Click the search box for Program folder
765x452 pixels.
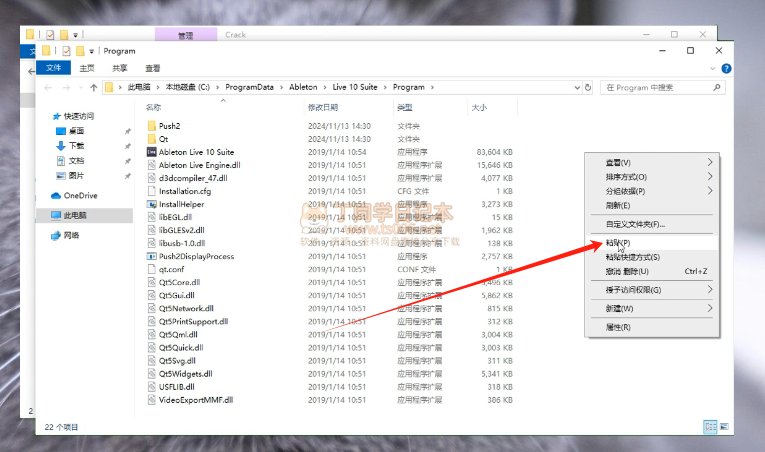[x=660, y=88]
